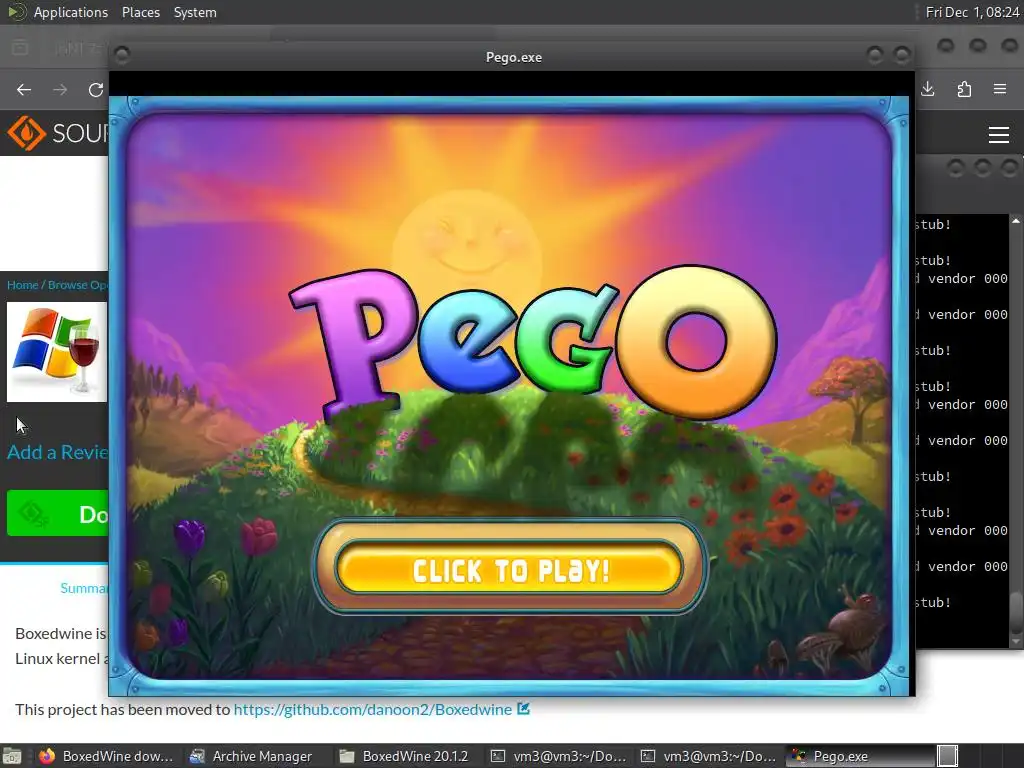The image size is (1024, 768).
Task: Click the Applications menu logo icon
Action: click(x=16, y=12)
